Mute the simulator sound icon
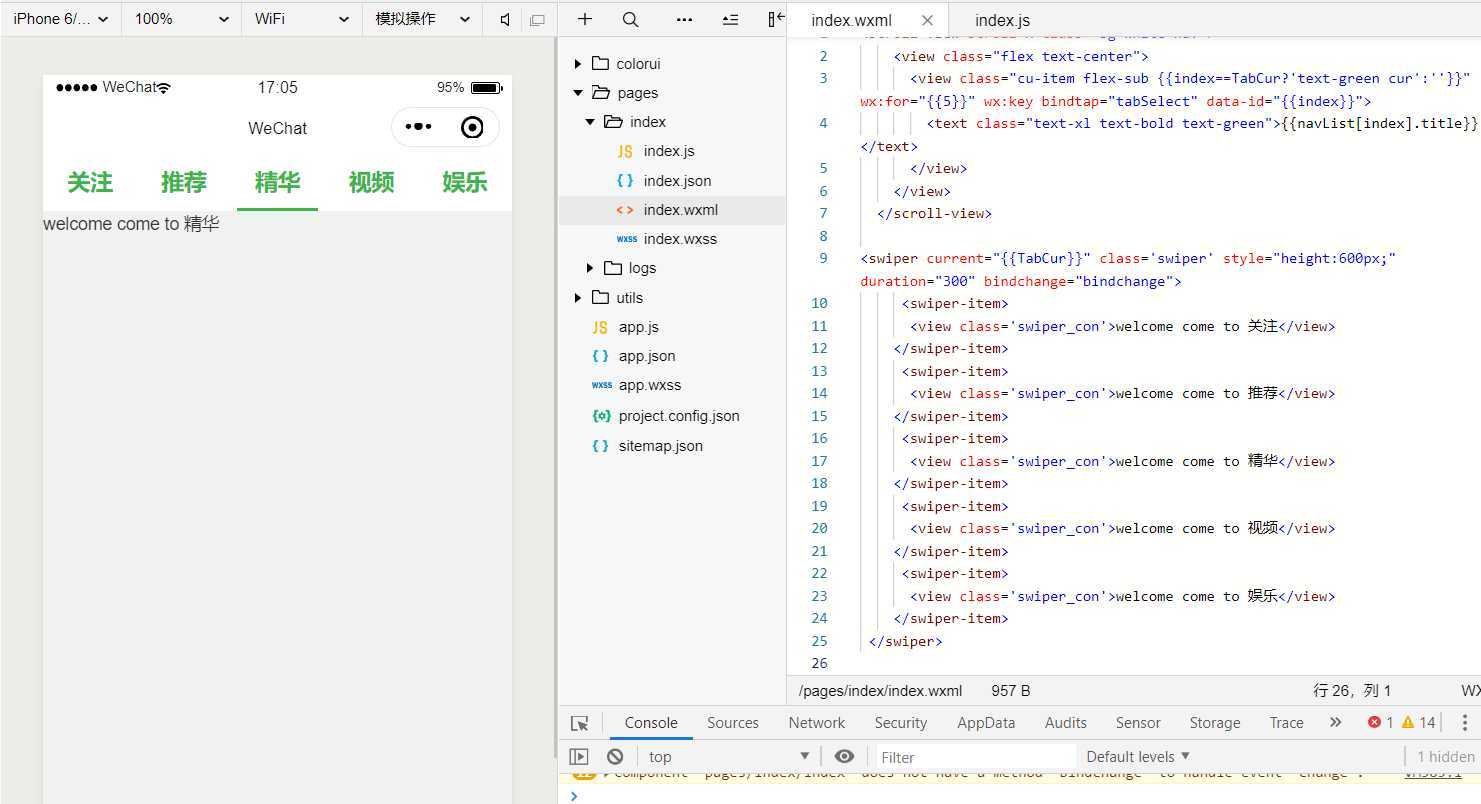Screen dimensions: 1481x804 pyautogui.click(x=505, y=19)
